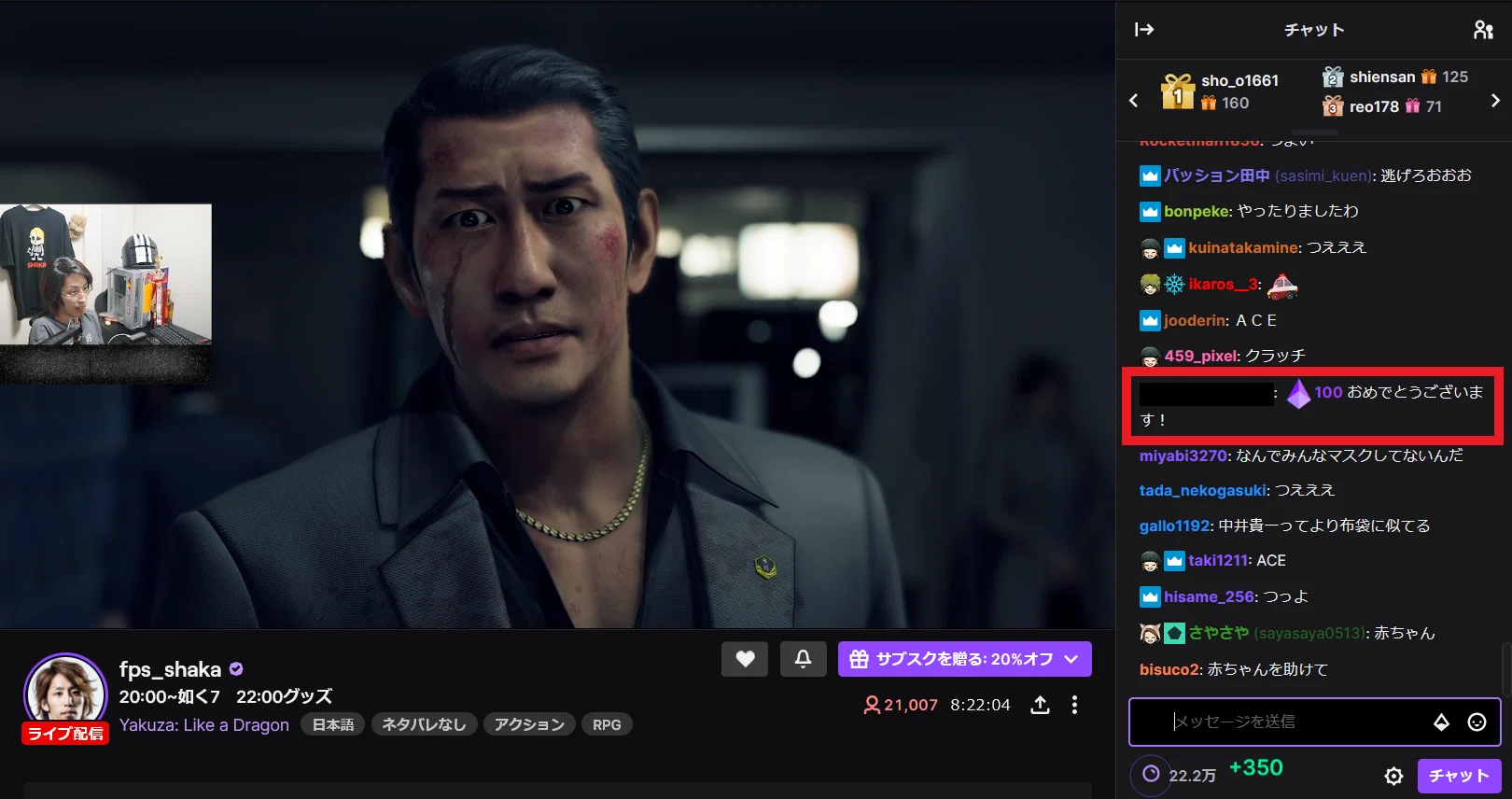Click bonpeke's Prime crown badge

click(x=1150, y=212)
